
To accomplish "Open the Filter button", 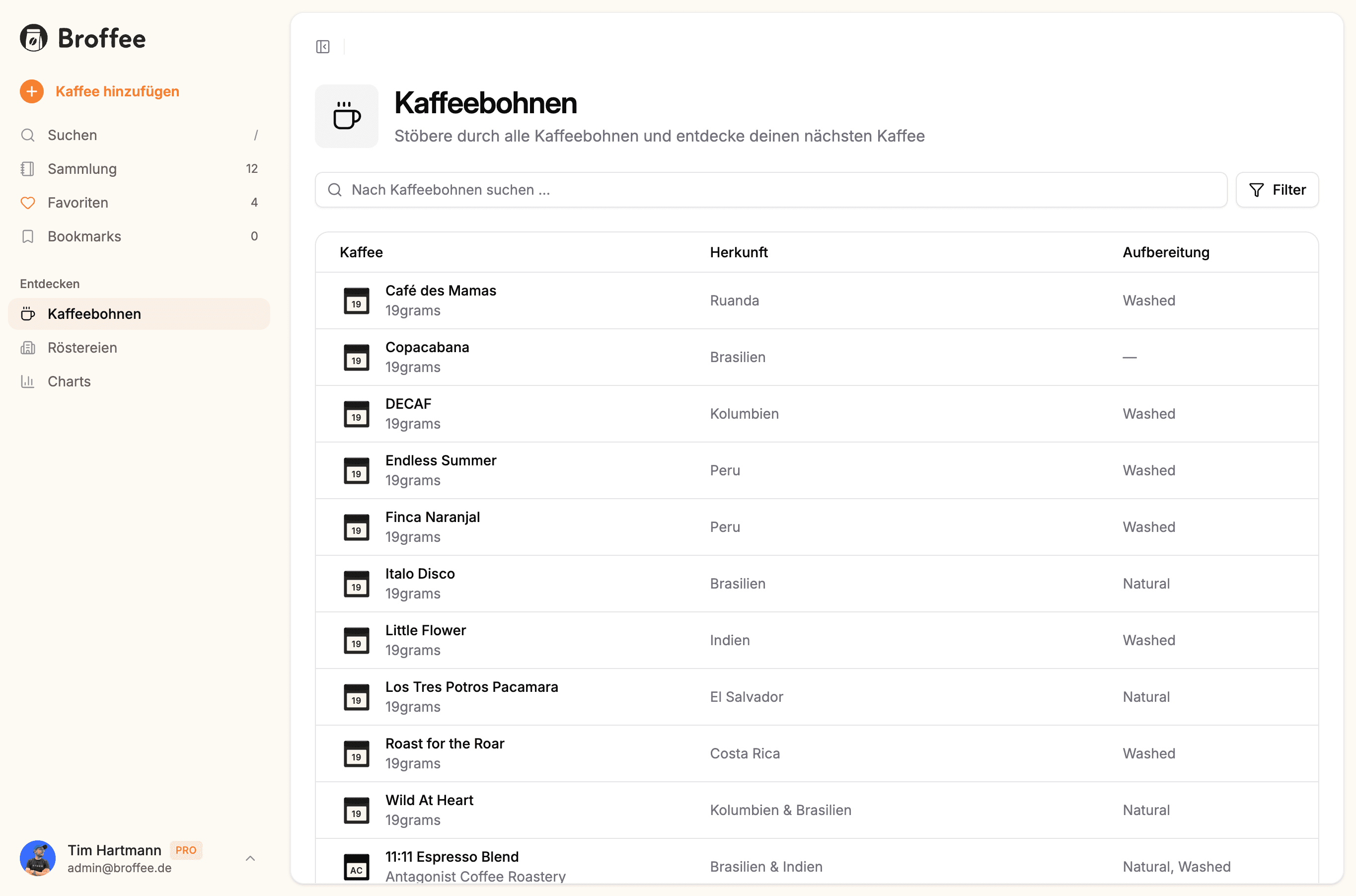I will point(1277,190).
